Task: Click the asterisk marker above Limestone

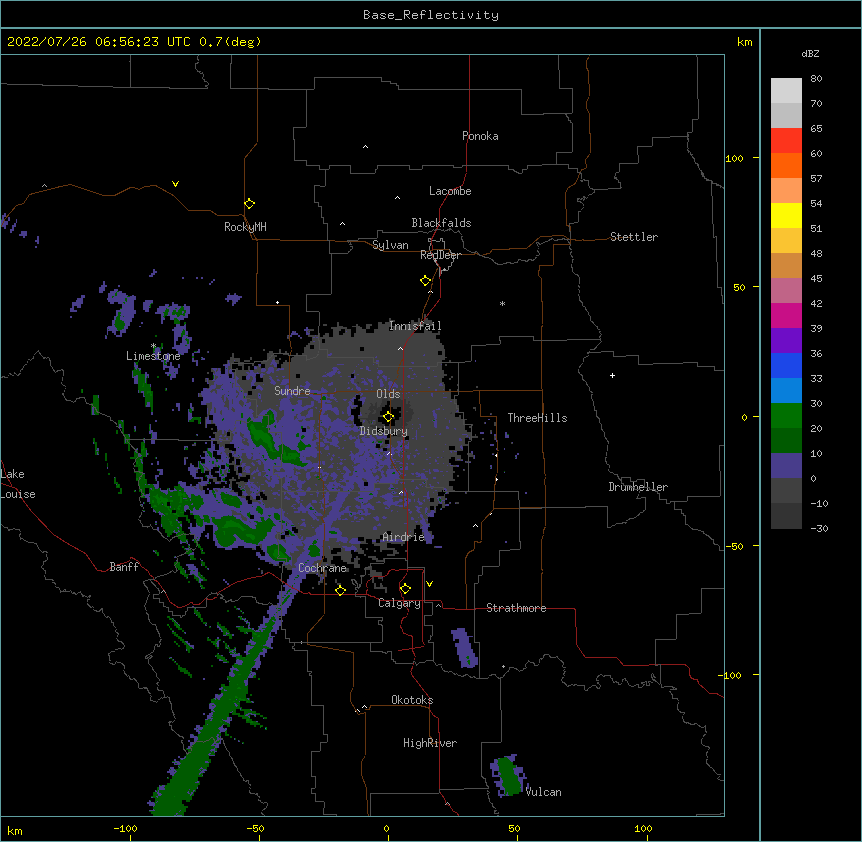Action: 153,346
